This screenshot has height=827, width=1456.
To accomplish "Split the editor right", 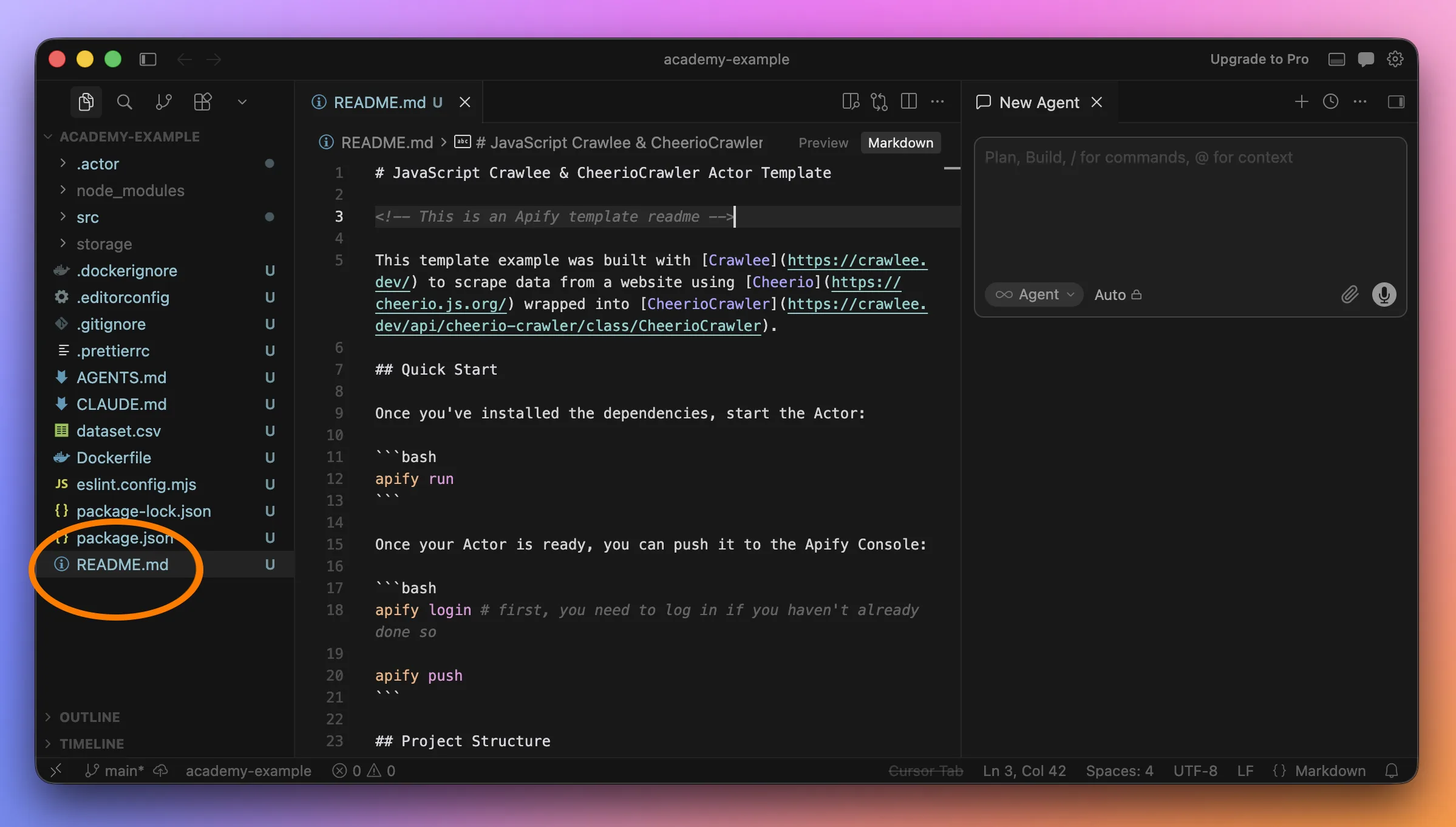I will [x=908, y=102].
